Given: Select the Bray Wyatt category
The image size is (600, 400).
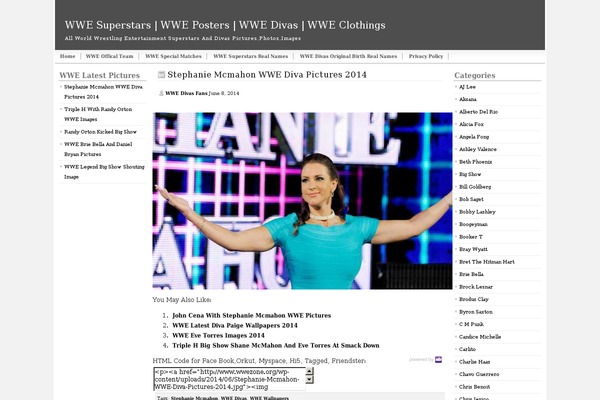Looking at the screenshot, I should click(x=473, y=249).
